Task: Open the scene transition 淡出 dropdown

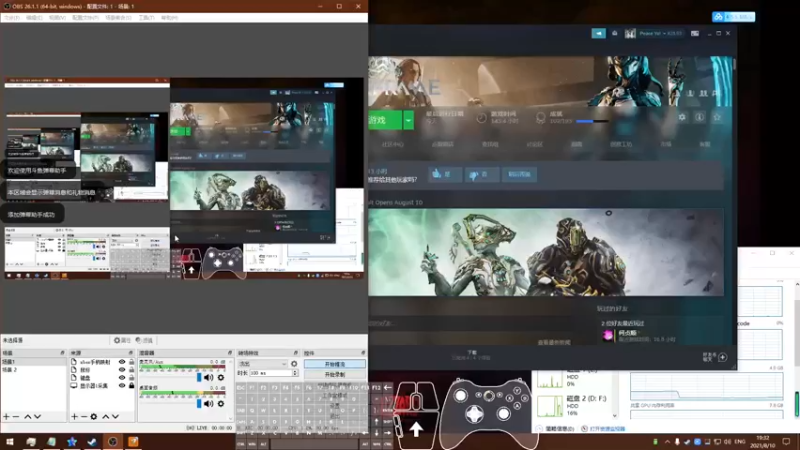Action: 262,364
